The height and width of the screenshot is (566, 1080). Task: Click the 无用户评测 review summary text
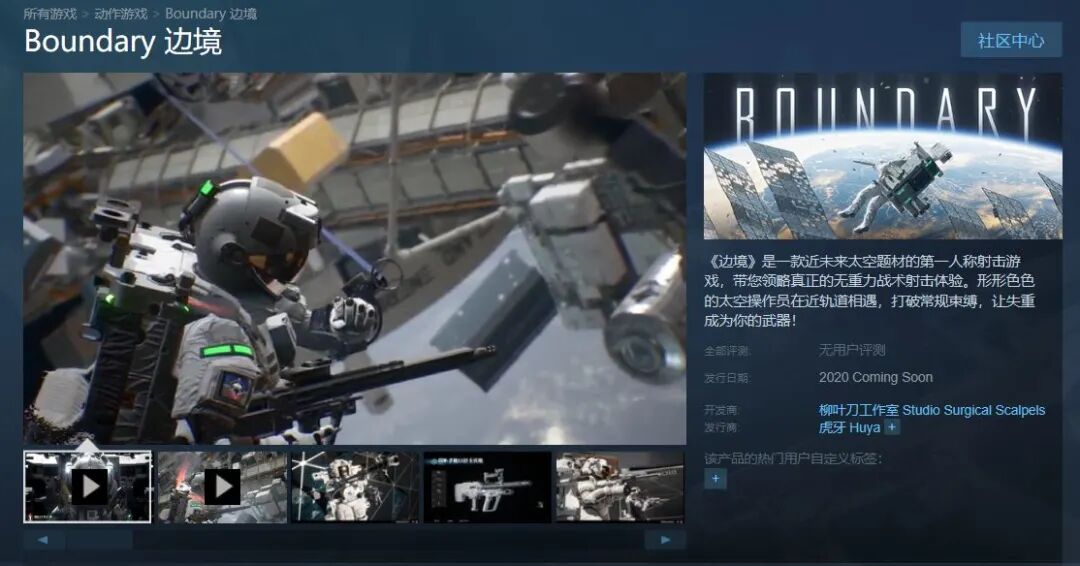click(x=852, y=350)
